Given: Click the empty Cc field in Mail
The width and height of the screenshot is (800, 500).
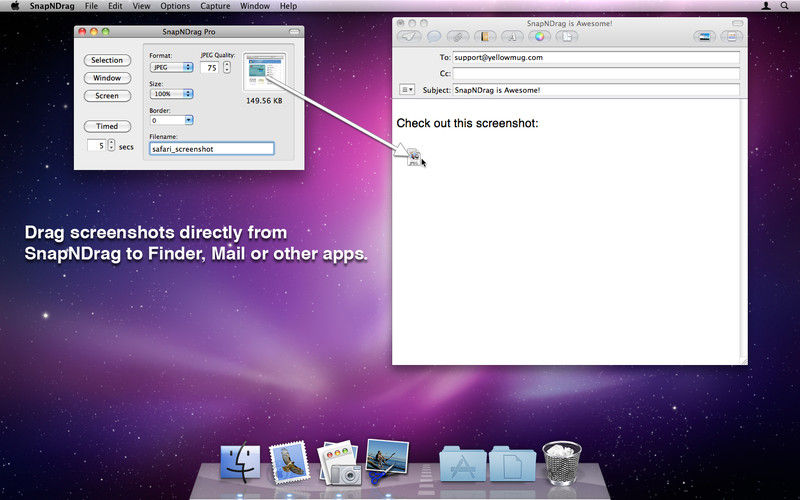Looking at the screenshot, I should (596, 73).
